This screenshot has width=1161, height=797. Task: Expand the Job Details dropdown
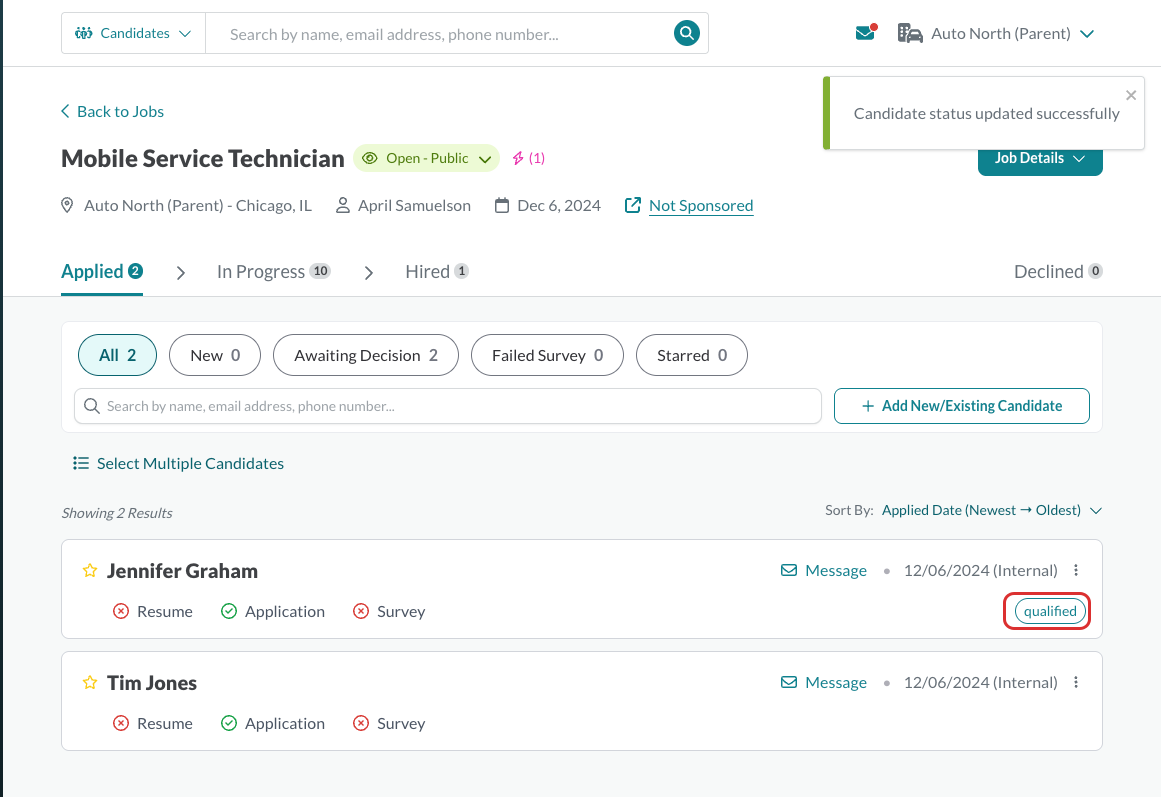pyautogui.click(x=1040, y=159)
